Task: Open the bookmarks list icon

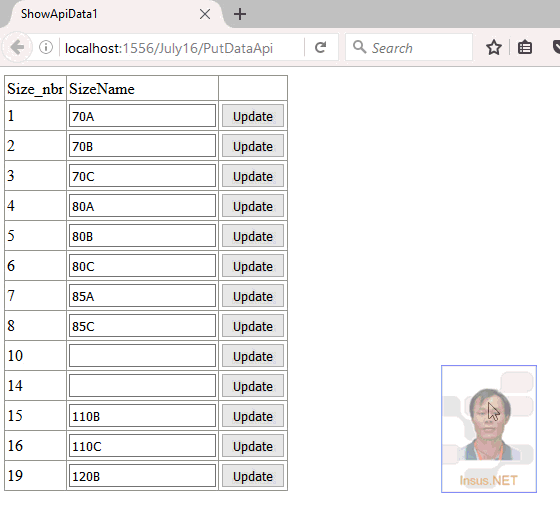Action: point(525,47)
